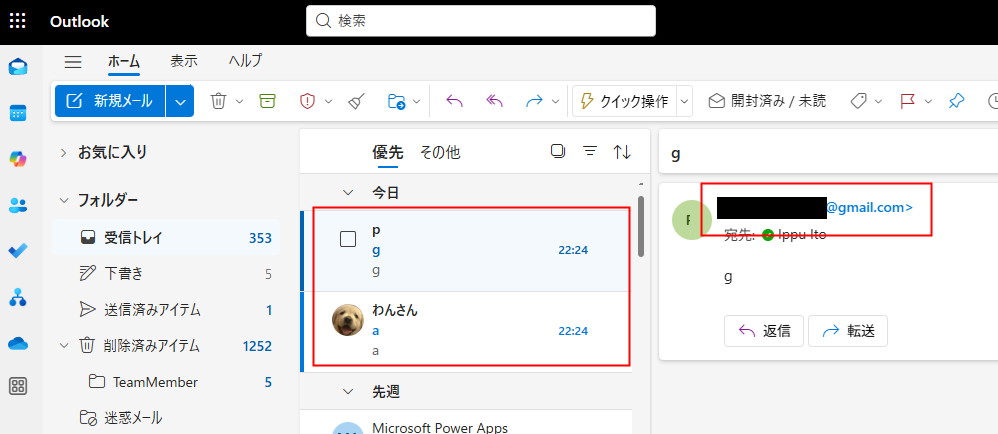
Task: Open Mail in the left app rail
Action: 18,67
